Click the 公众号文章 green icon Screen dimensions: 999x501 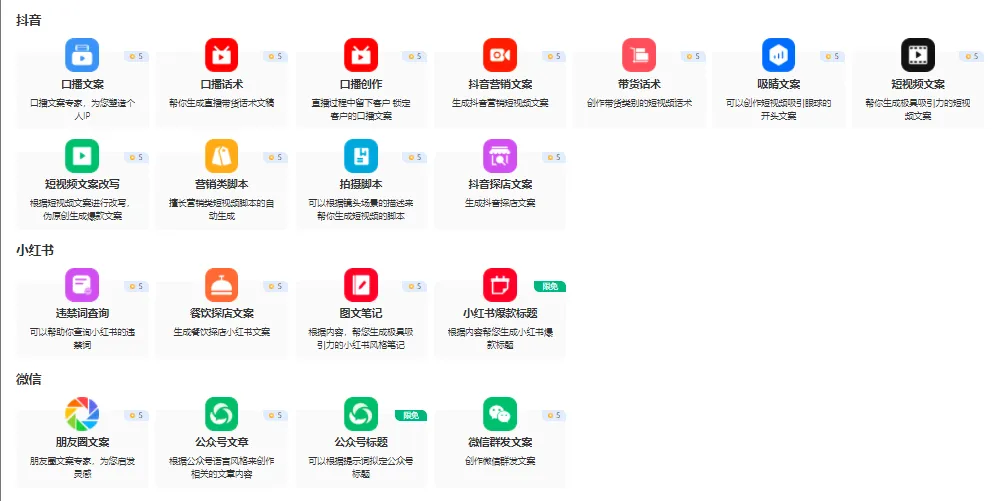pos(222,414)
